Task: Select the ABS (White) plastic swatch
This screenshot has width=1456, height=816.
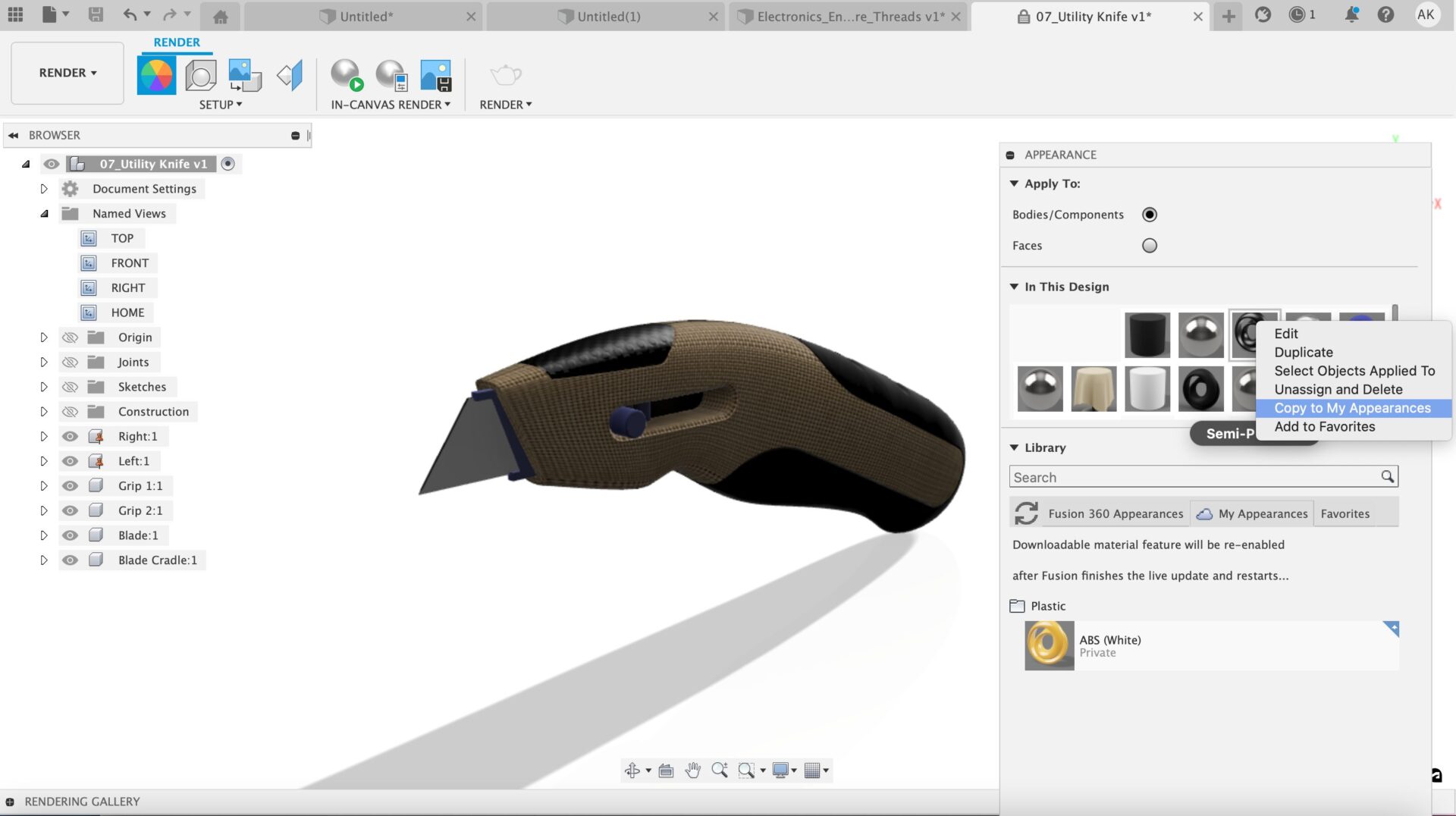Action: point(1049,645)
